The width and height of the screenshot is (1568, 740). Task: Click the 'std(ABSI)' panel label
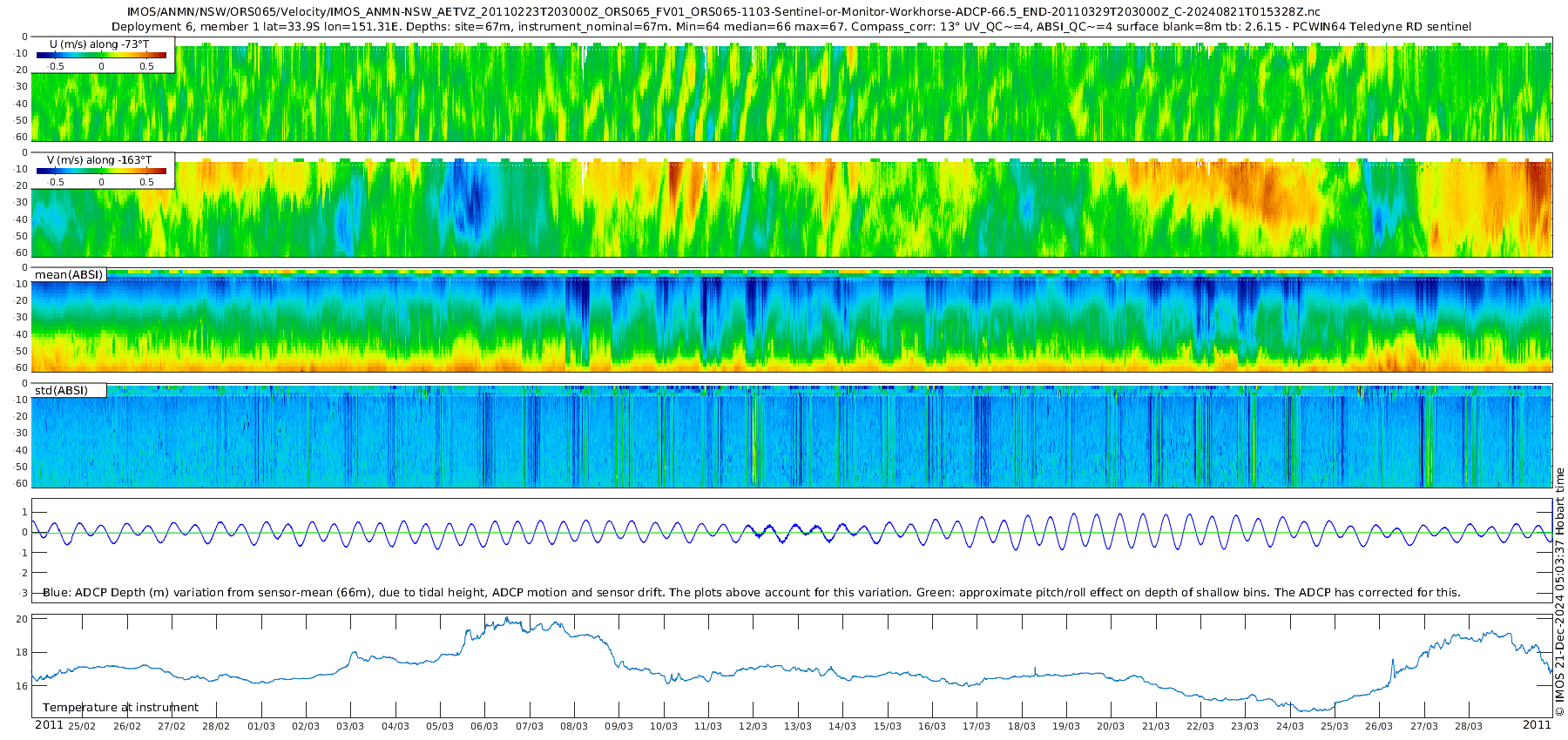click(x=61, y=391)
